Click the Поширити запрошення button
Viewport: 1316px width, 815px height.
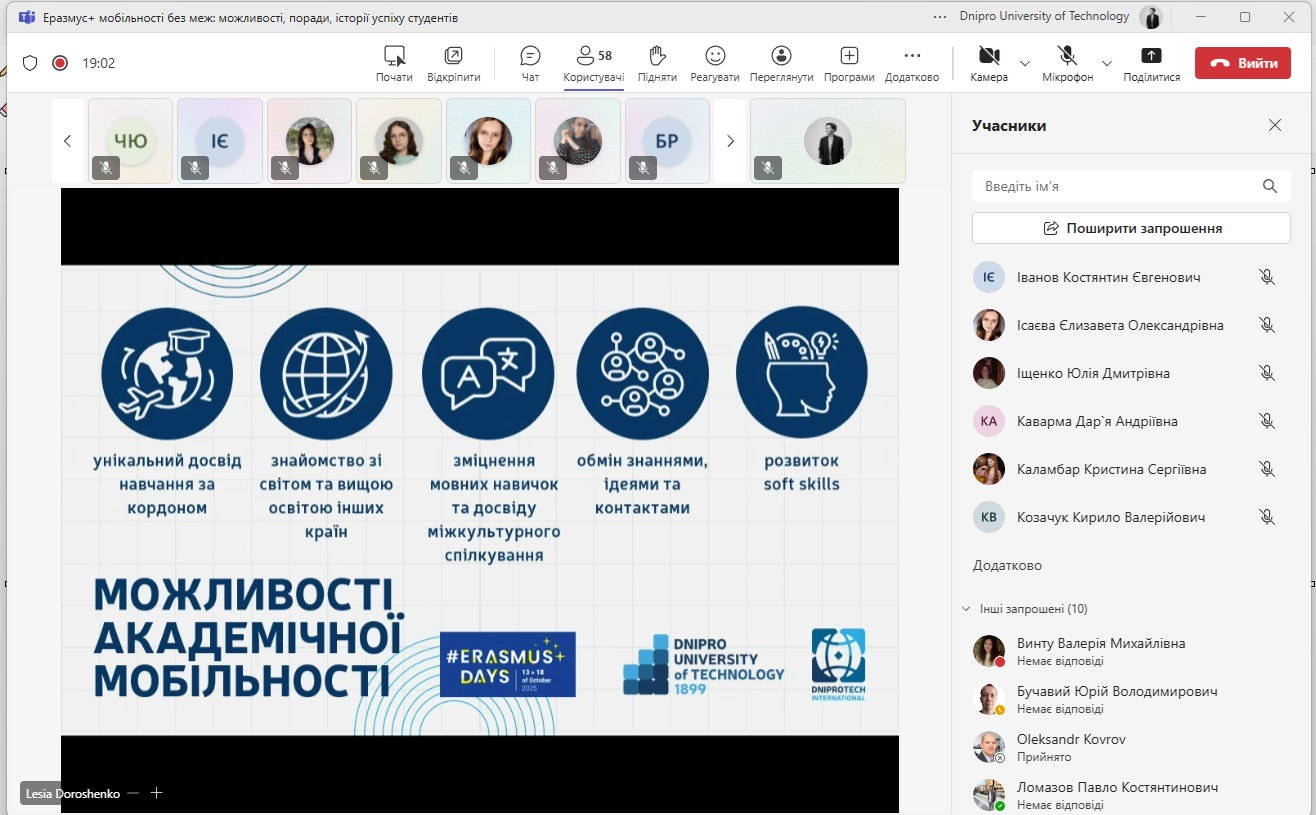1131,228
